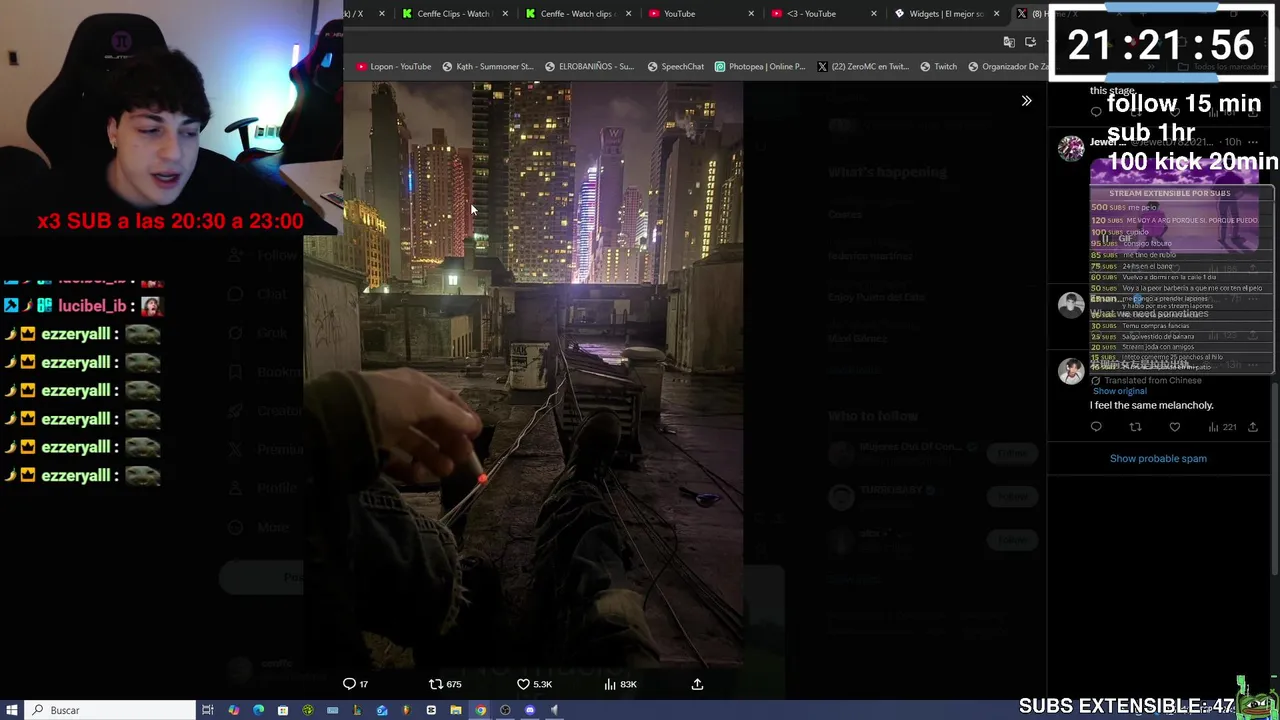Open Task View from the taskbar

click(208, 710)
